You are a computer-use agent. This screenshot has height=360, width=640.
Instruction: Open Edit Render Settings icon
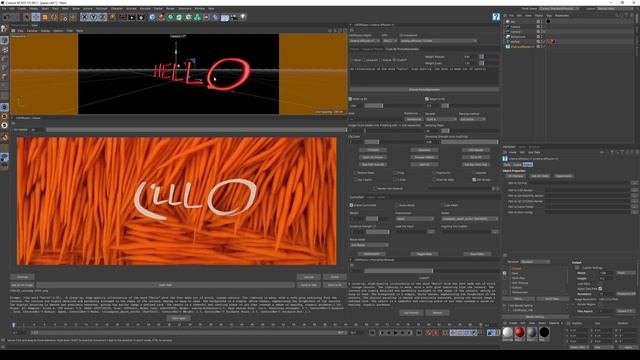[141, 17]
